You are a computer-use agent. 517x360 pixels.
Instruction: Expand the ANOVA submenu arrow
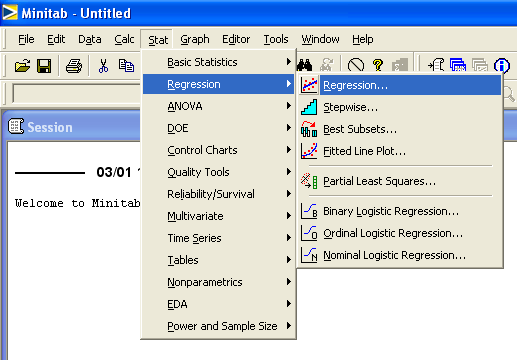[289, 106]
